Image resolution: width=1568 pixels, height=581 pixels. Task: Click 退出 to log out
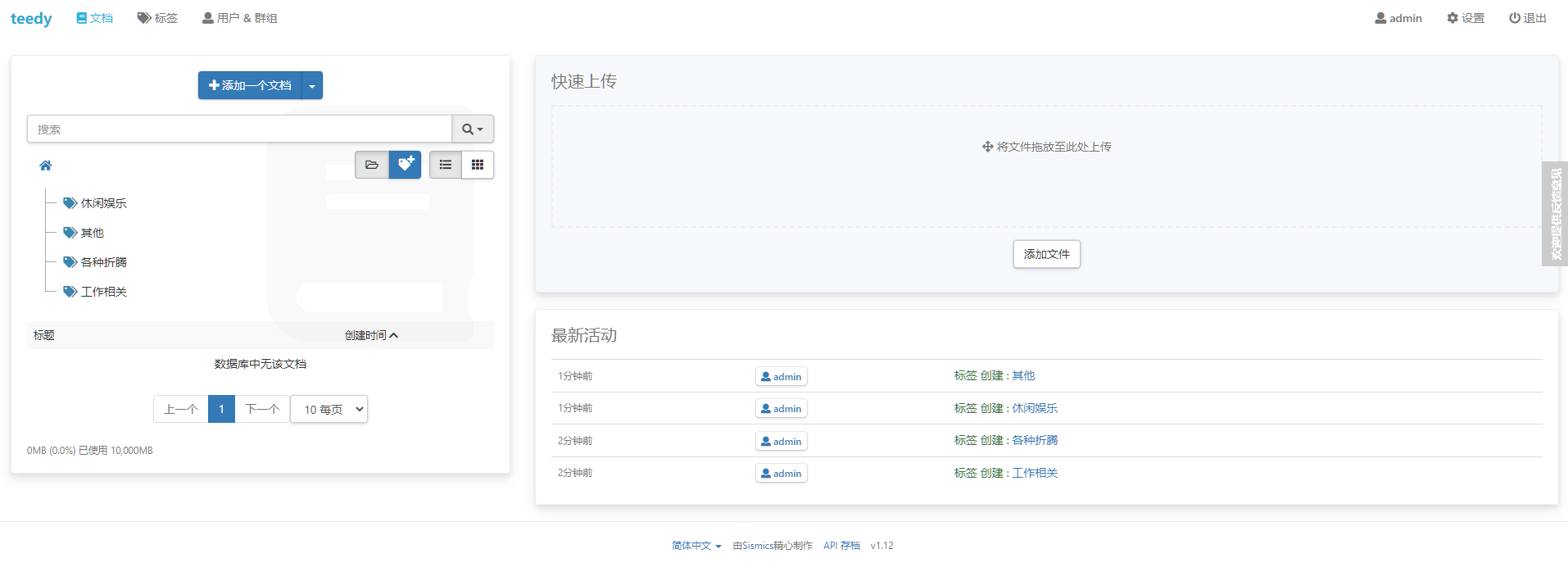1528,18
